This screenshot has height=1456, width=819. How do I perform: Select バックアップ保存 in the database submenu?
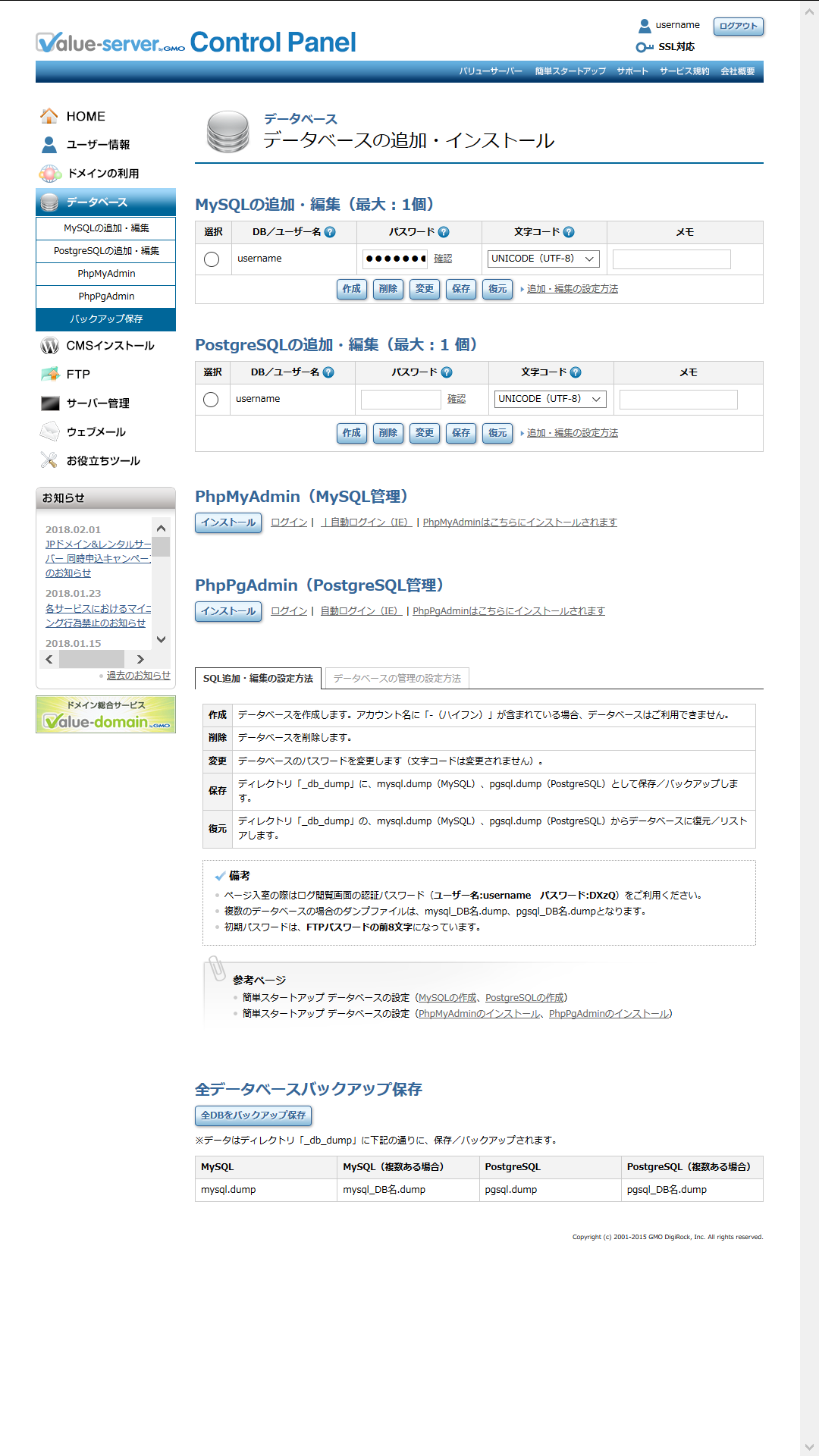106,319
